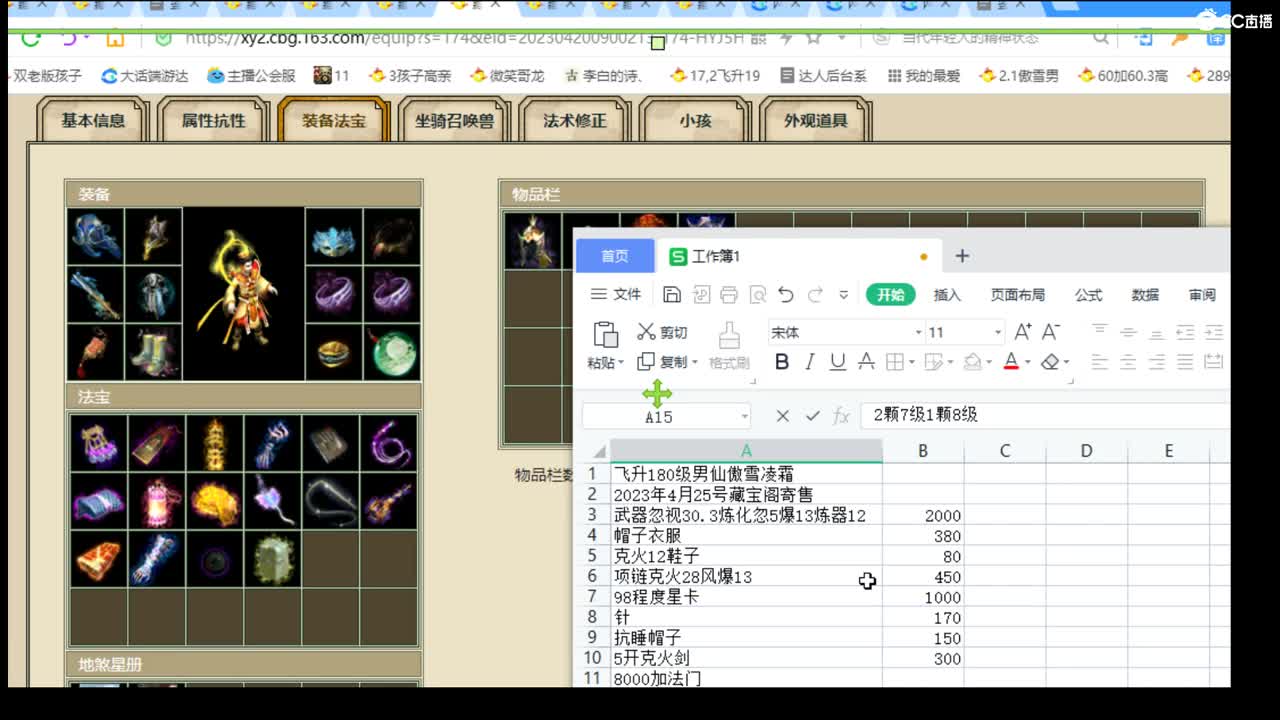Screen dimensions: 1280x720
Task: Click the pink lantern 法宝 icon
Action: coord(156,500)
